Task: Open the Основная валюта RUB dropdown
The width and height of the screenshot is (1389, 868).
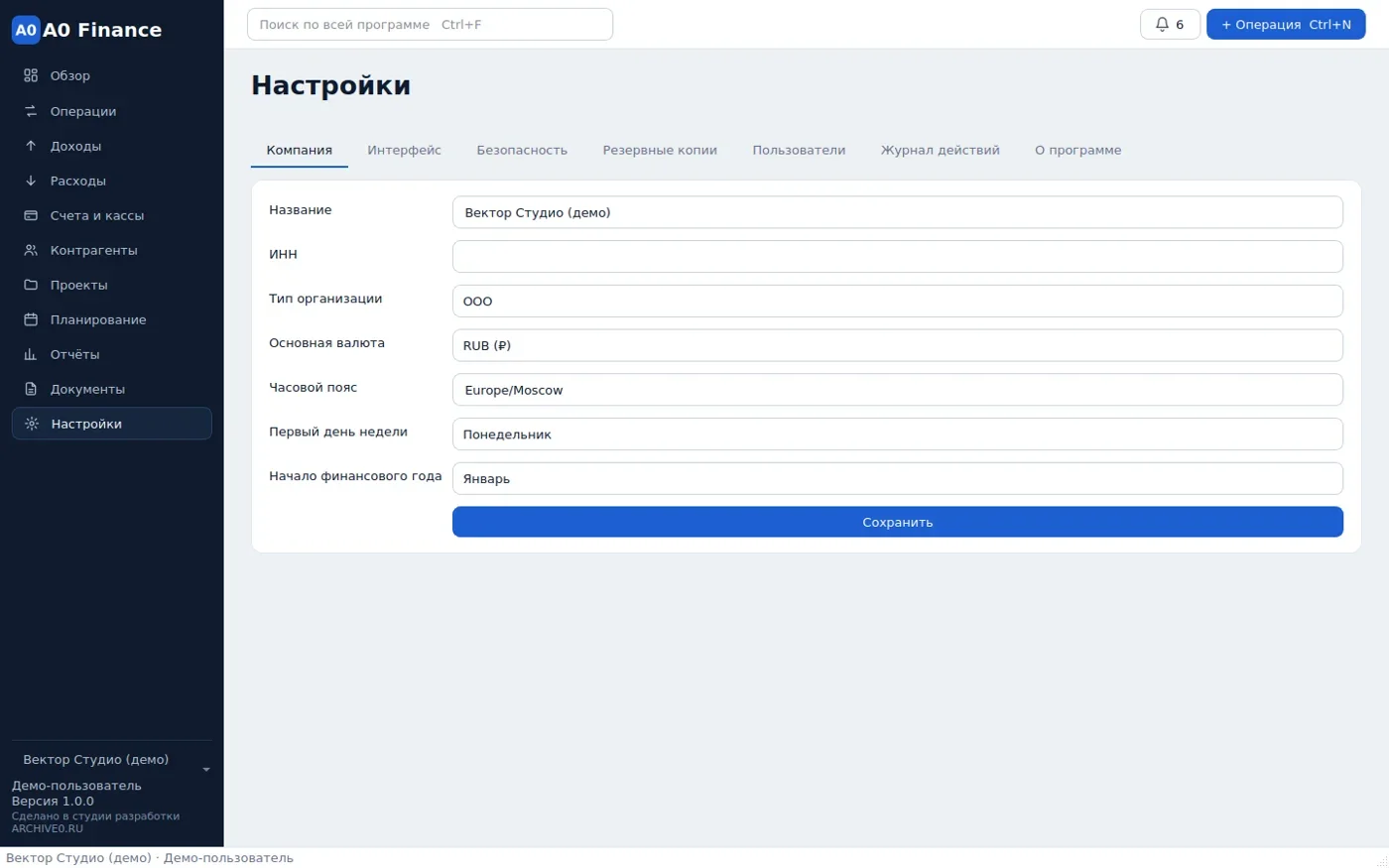Action: (x=898, y=345)
